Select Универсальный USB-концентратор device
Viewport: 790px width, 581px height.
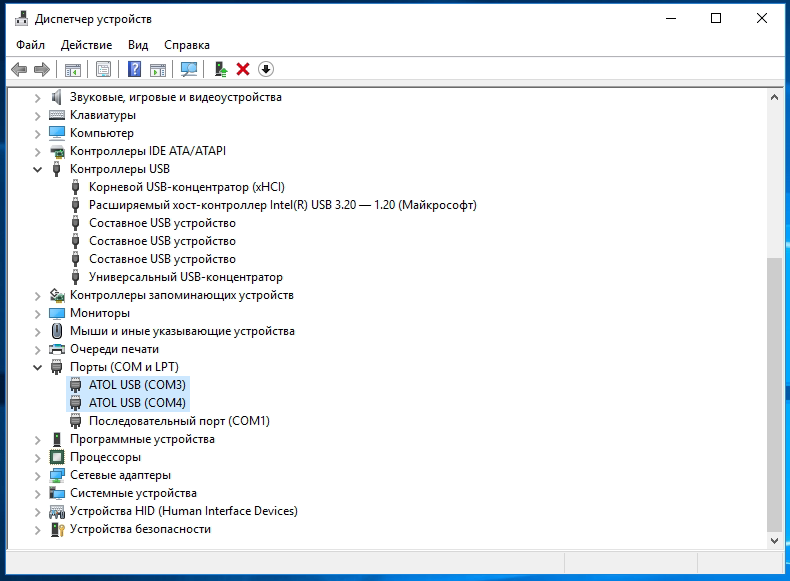pyautogui.click(x=185, y=277)
